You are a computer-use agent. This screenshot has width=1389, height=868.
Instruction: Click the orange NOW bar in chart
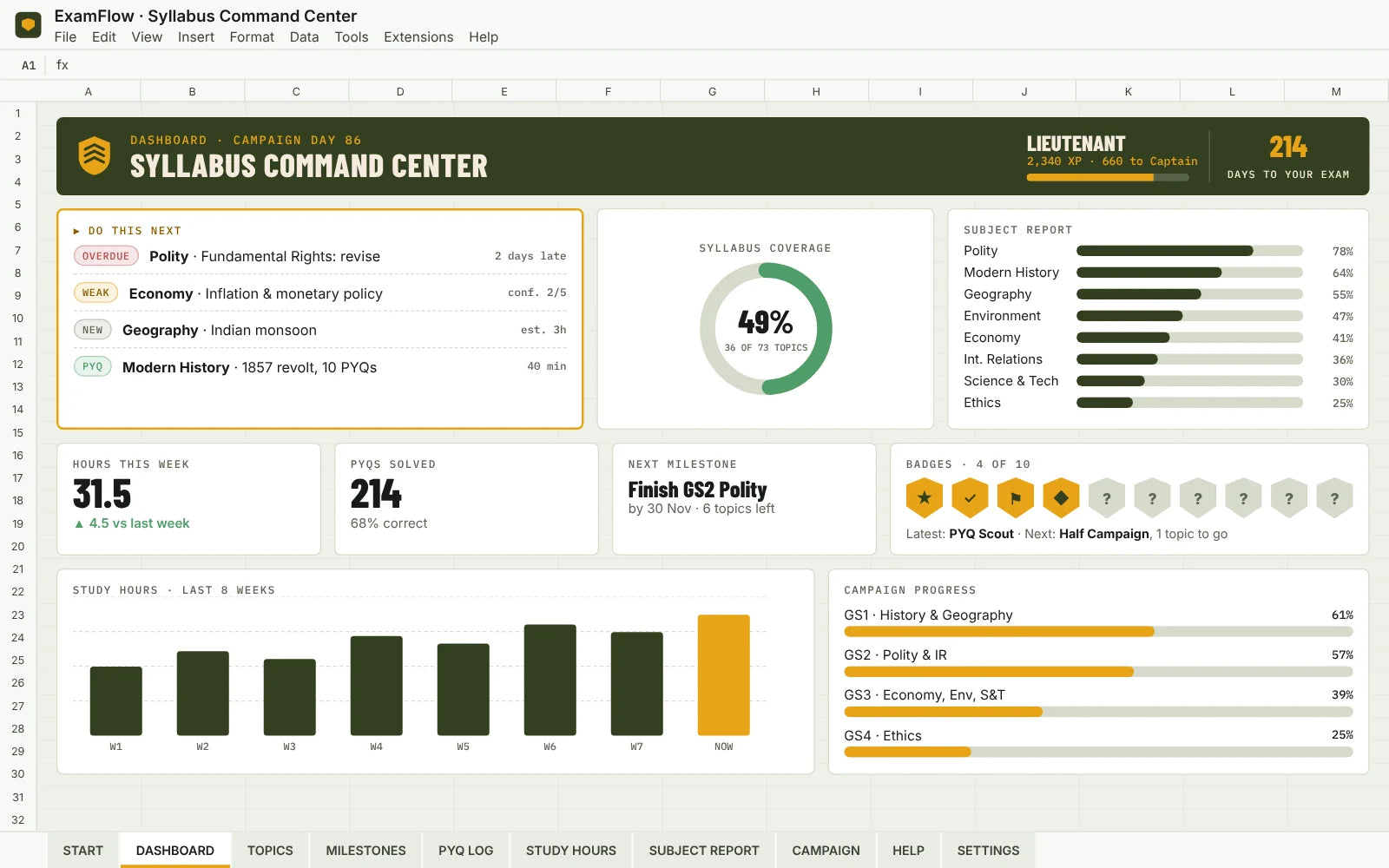[723, 675]
